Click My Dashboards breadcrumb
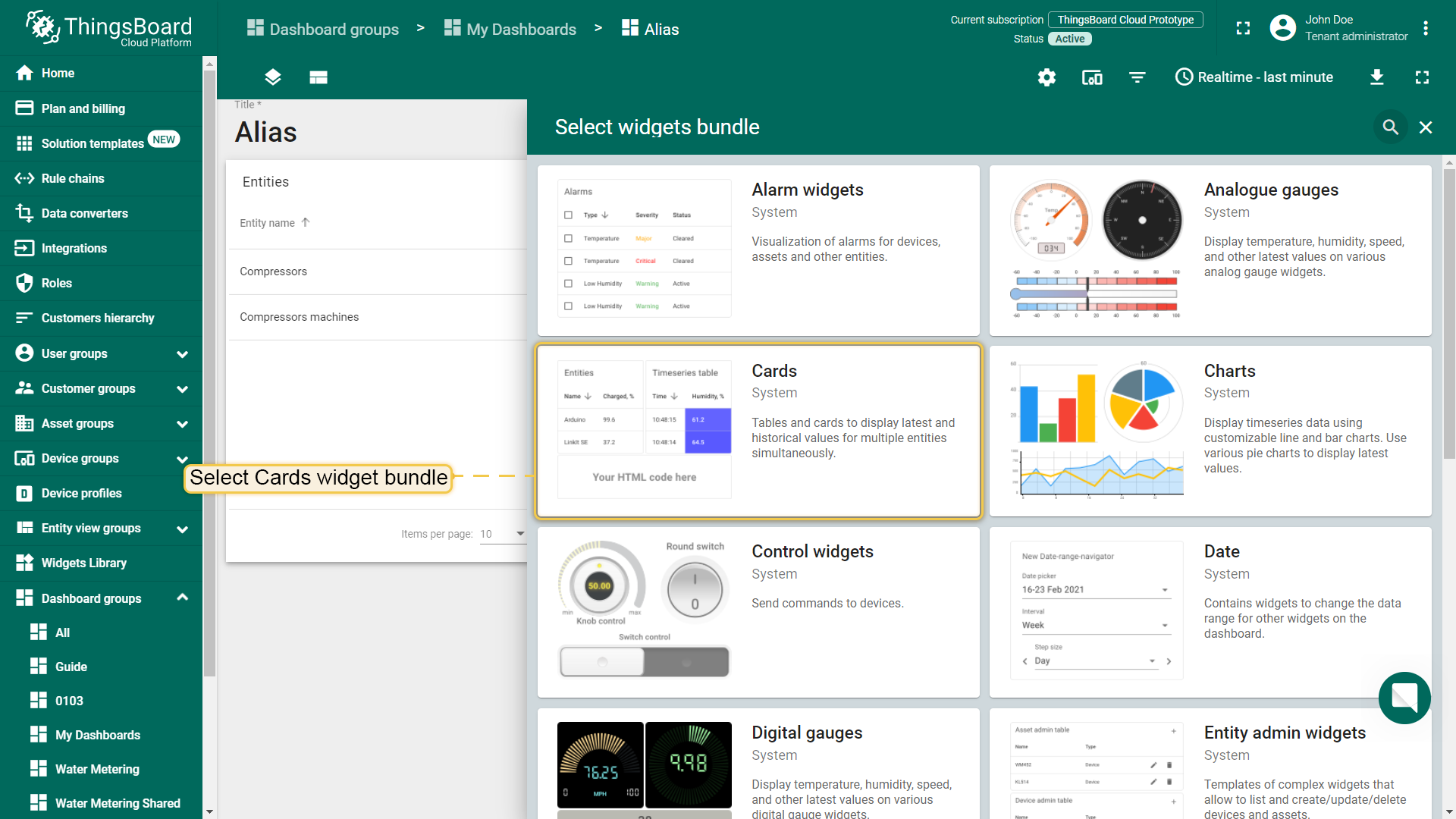1456x819 pixels. (510, 29)
